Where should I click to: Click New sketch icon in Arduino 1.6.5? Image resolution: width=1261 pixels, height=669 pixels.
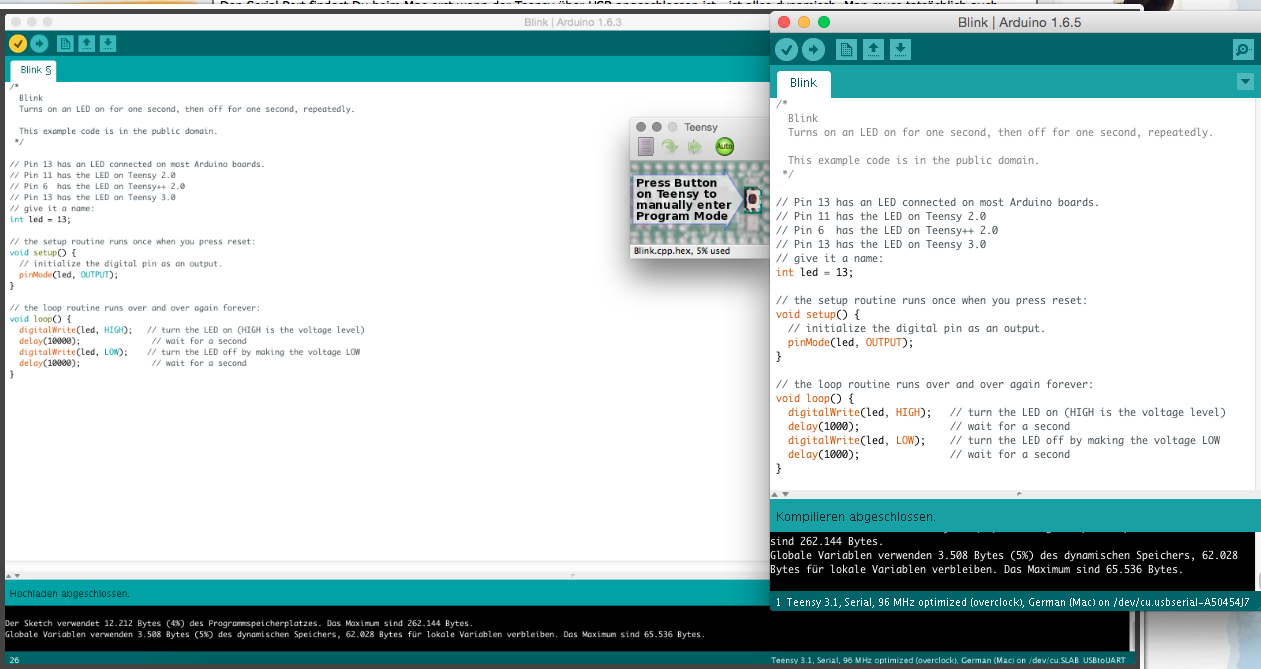(x=846, y=49)
